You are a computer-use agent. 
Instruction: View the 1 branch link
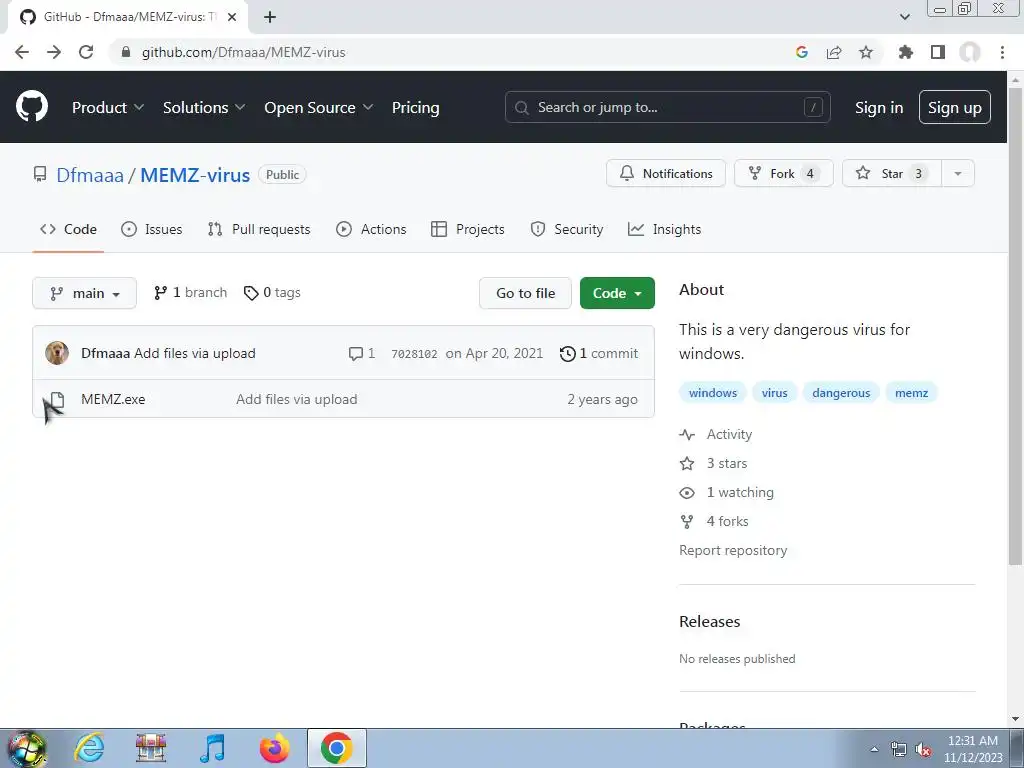click(x=190, y=293)
